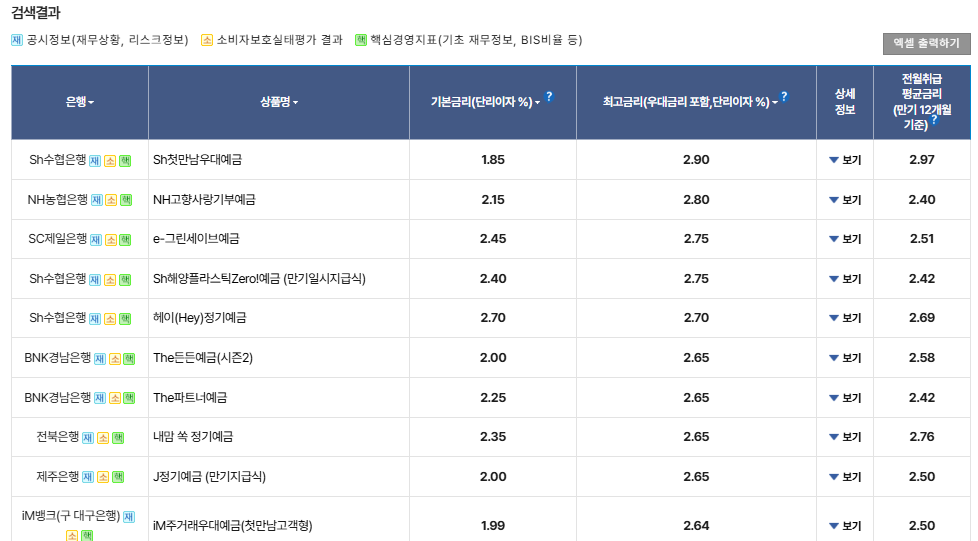Click product name 헤이(Hey)정기예금
This screenshot has width=978, height=541.
tap(200, 318)
